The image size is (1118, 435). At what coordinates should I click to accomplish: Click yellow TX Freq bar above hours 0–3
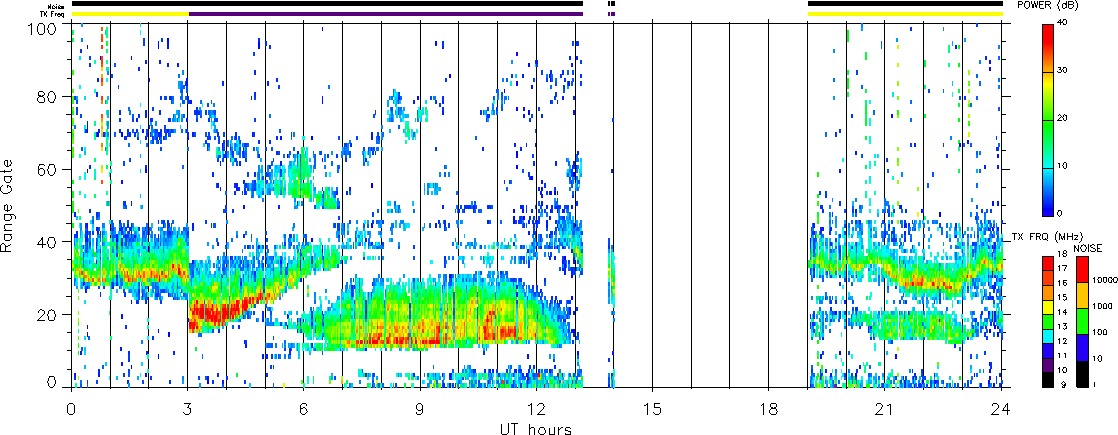130,14
